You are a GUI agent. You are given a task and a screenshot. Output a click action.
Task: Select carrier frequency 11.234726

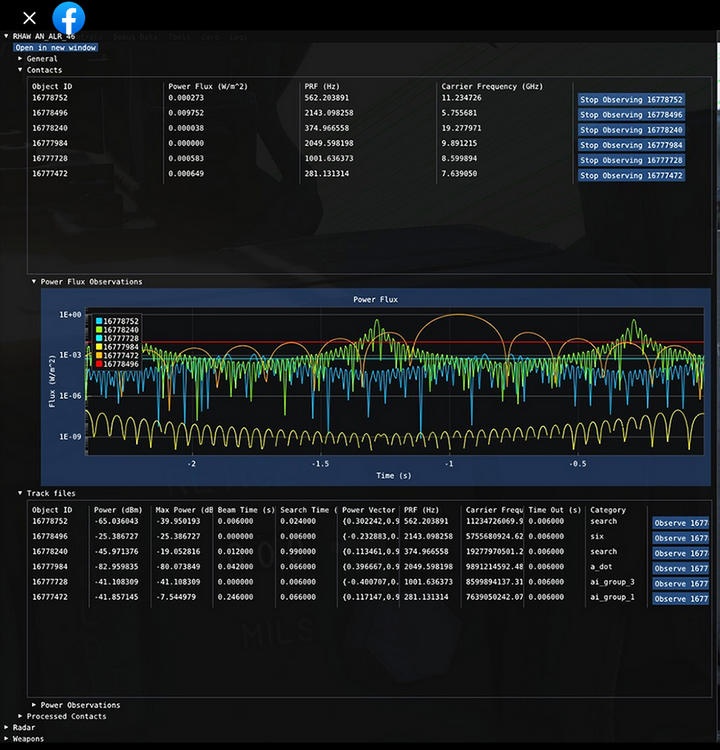coord(461,98)
